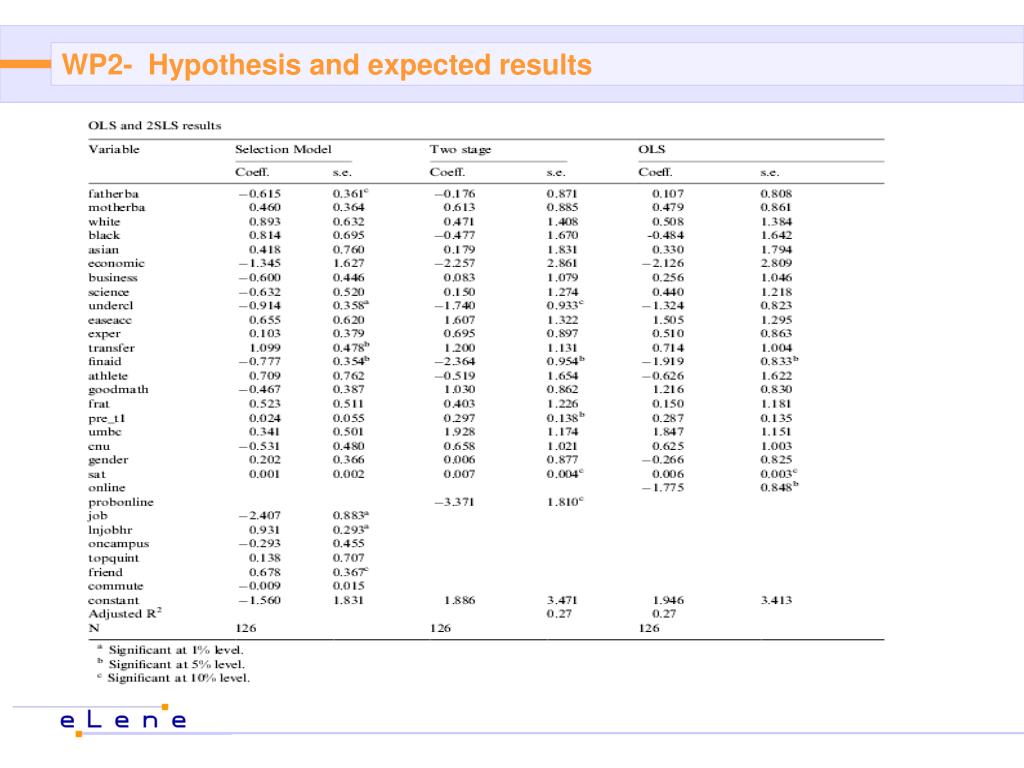
Task: Click the 'white' variable row label
Action: tap(104, 222)
